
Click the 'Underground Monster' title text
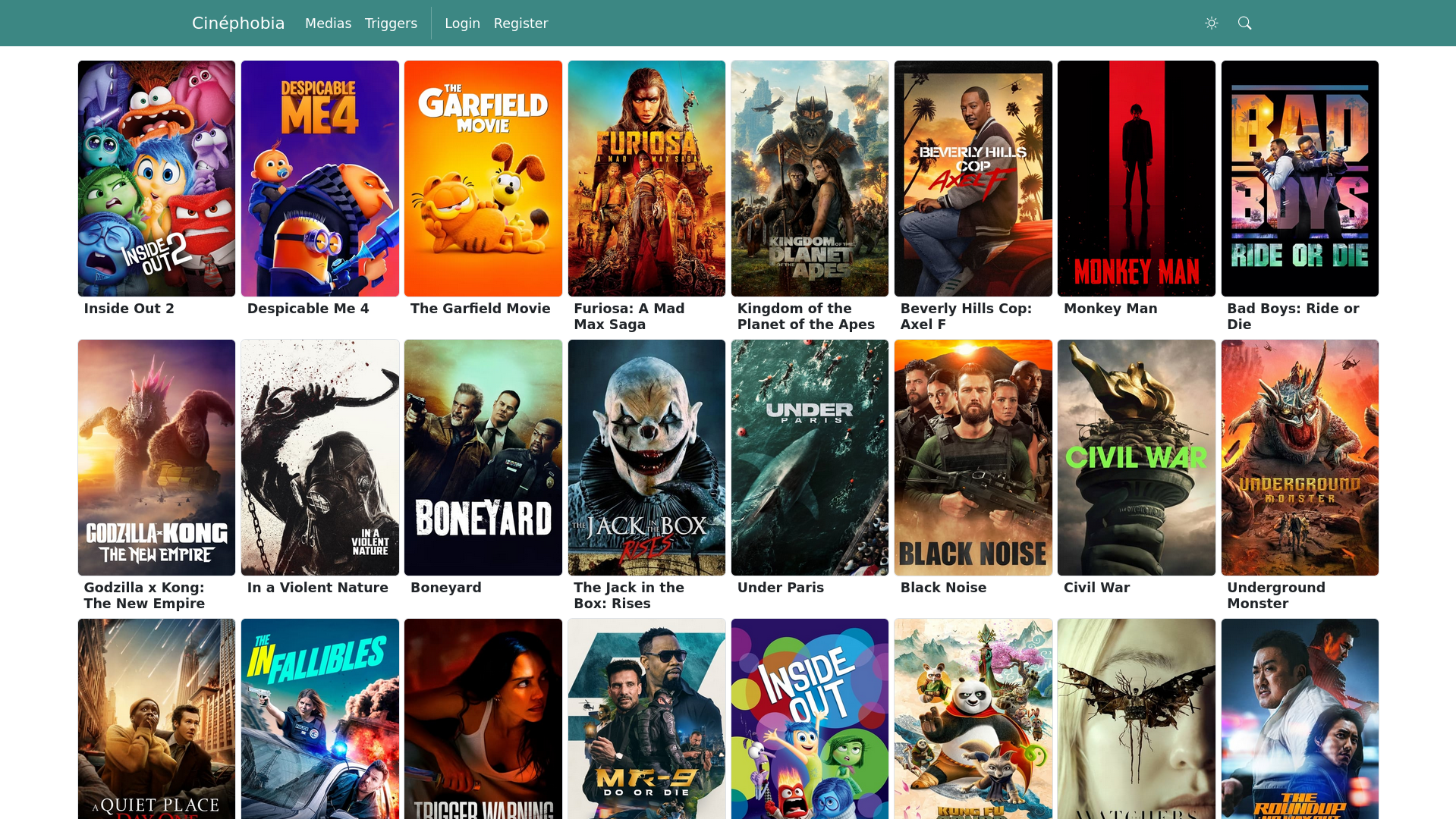pos(1276,595)
